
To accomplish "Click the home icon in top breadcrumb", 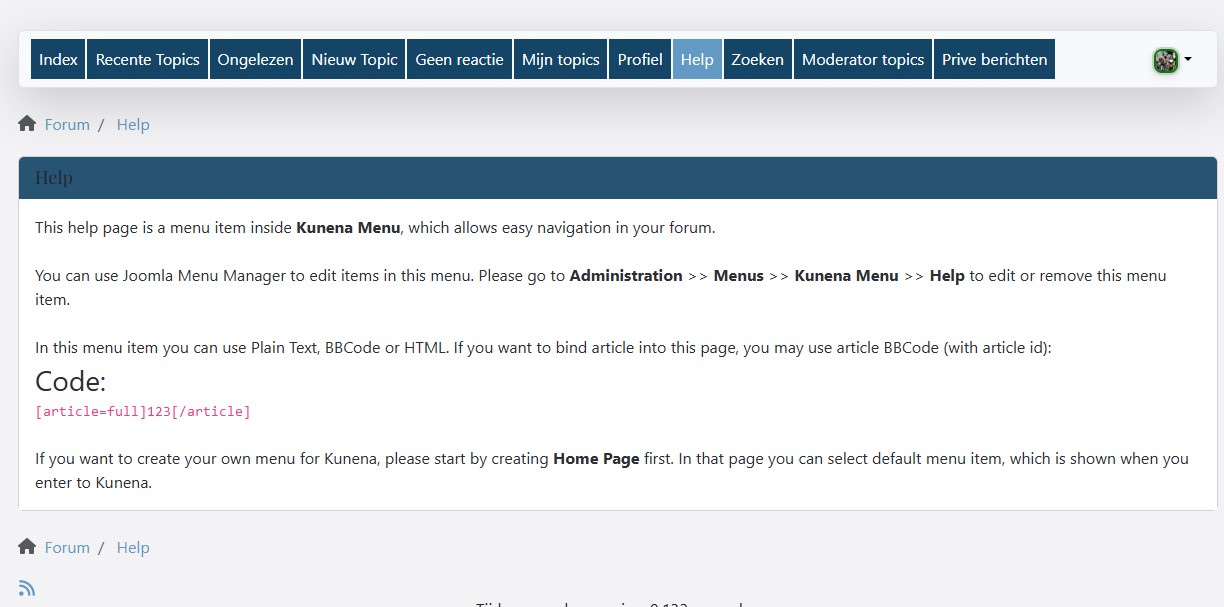I will (27, 124).
